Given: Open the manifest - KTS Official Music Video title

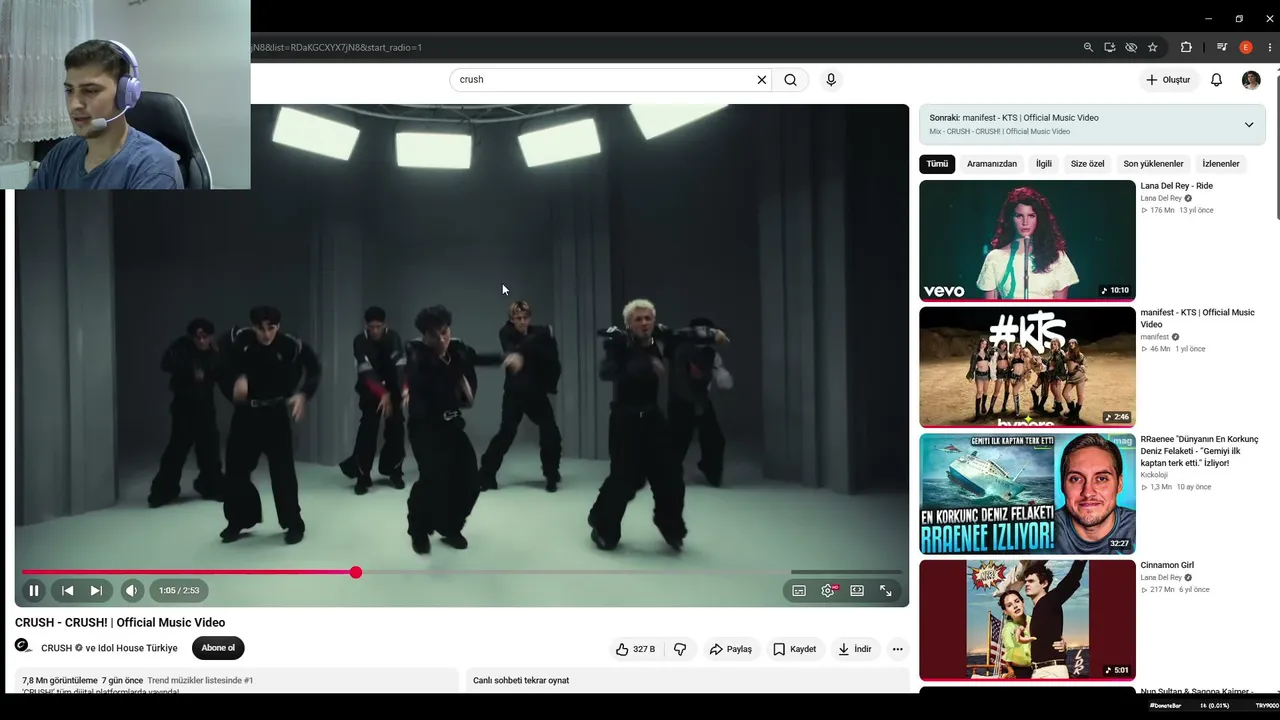Looking at the screenshot, I should 1197,318.
